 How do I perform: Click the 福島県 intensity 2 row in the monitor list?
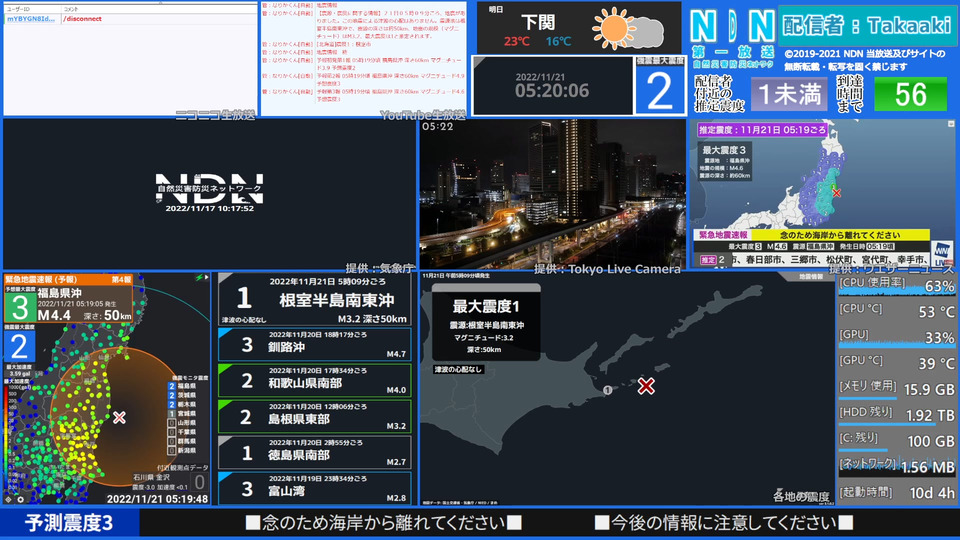182,386
